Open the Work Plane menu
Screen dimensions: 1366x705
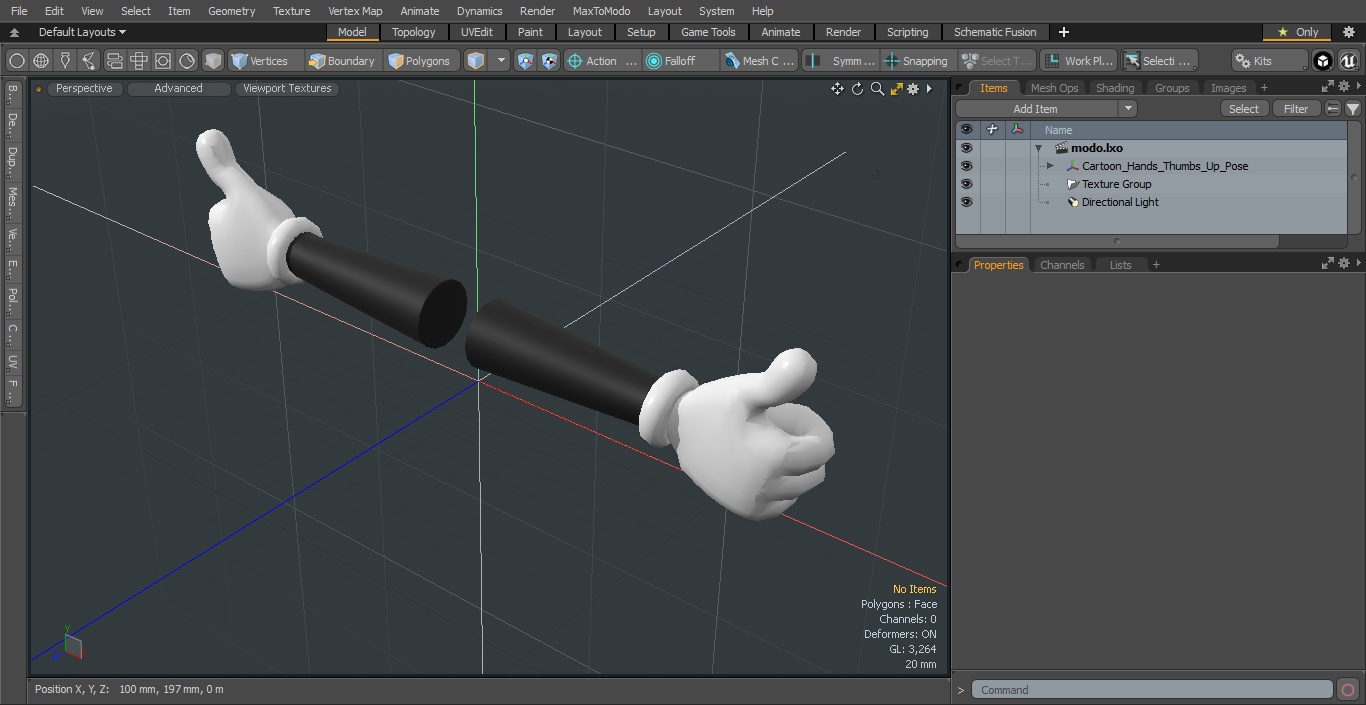(x=1078, y=61)
